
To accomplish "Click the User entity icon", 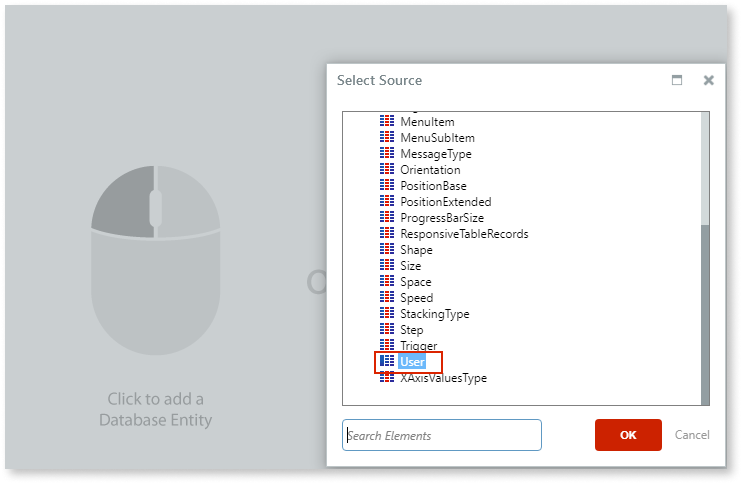I will click(387, 361).
